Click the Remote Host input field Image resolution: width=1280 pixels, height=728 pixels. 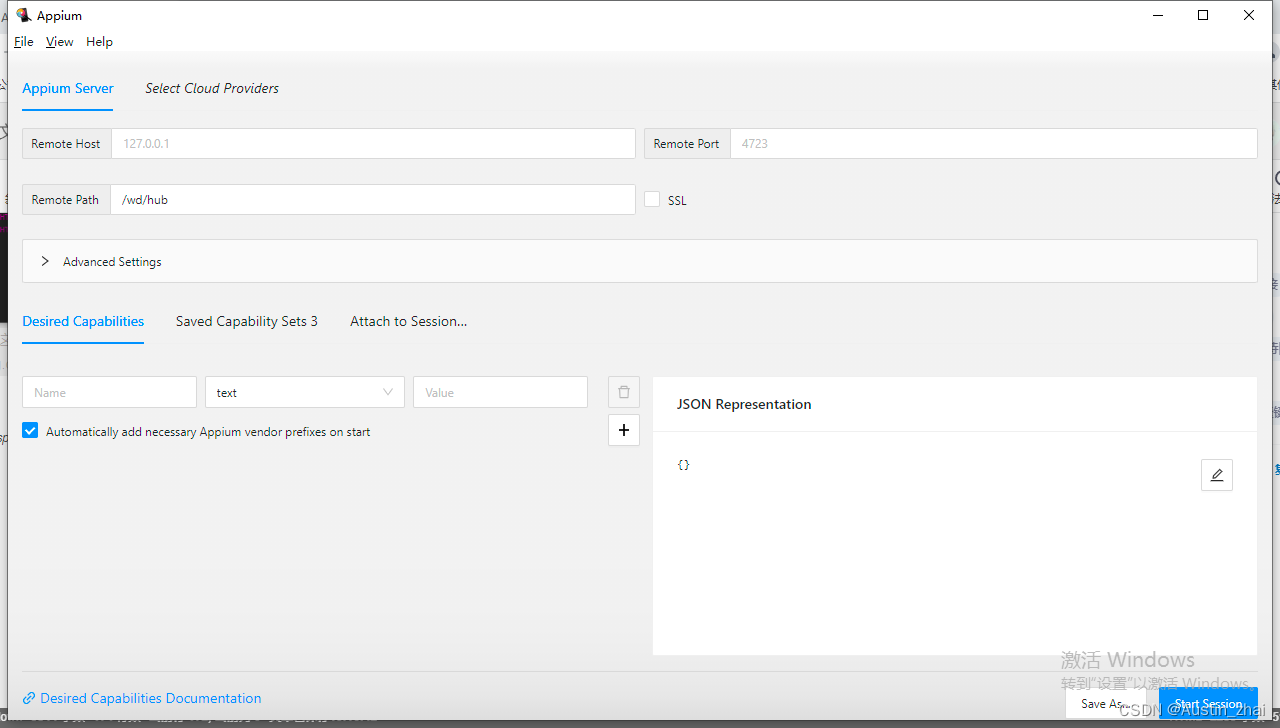(x=373, y=143)
